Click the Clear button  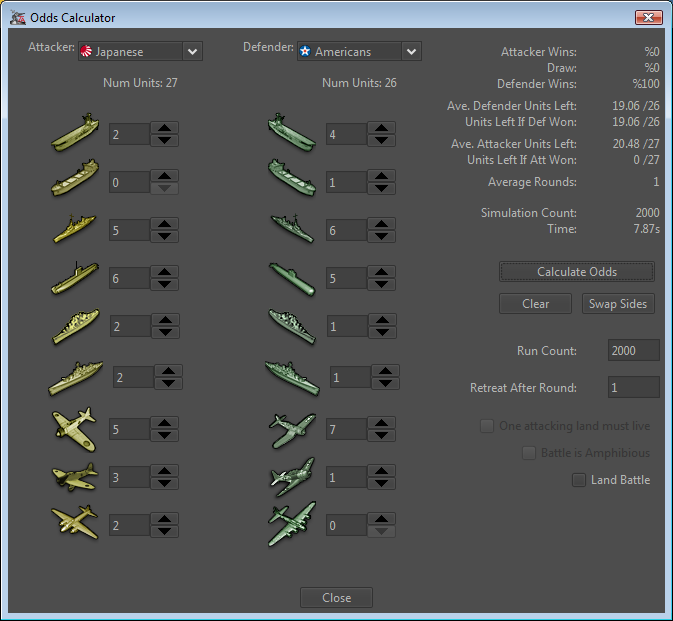click(535, 304)
